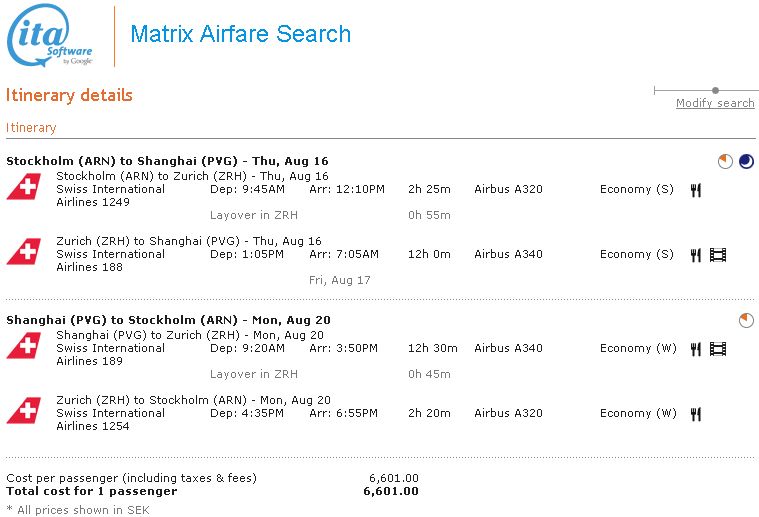
Task: Click the bold total cost 6,601.00 amount
Action: (x=391, y=491)
